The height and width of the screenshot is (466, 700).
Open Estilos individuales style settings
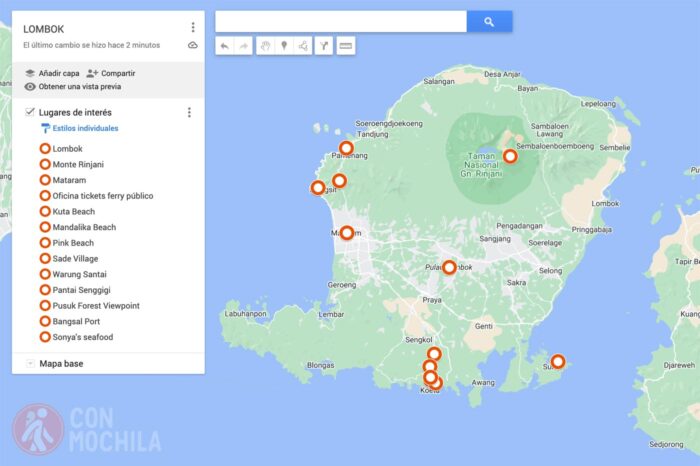tap(80, 128)
